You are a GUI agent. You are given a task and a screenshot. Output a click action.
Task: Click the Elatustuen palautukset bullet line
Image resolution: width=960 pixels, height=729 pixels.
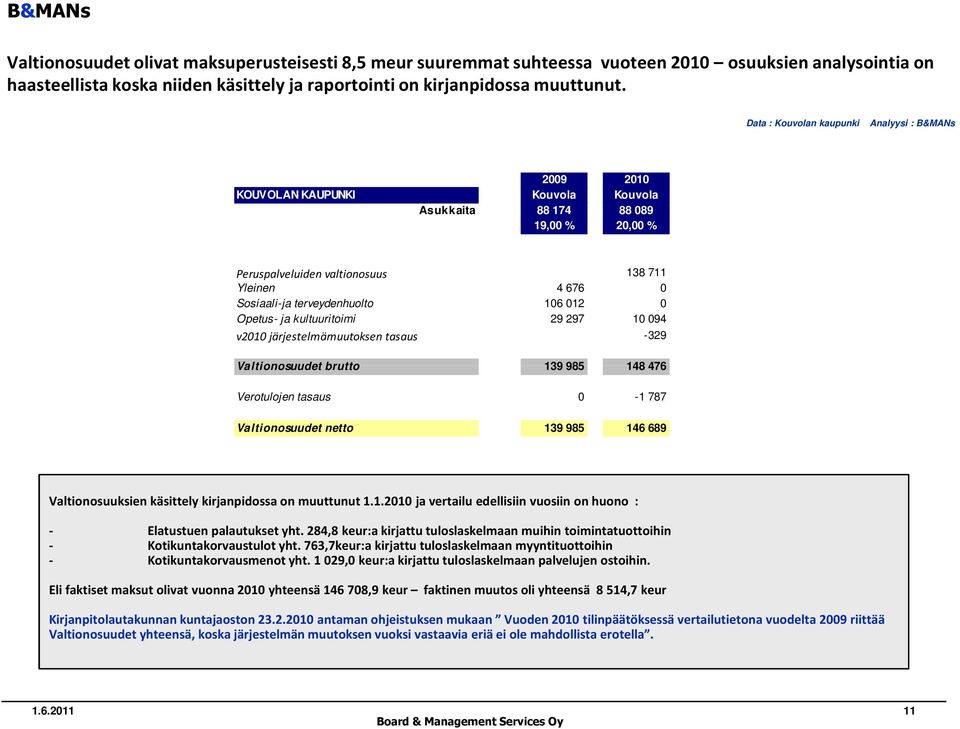(x=409, y=531)
